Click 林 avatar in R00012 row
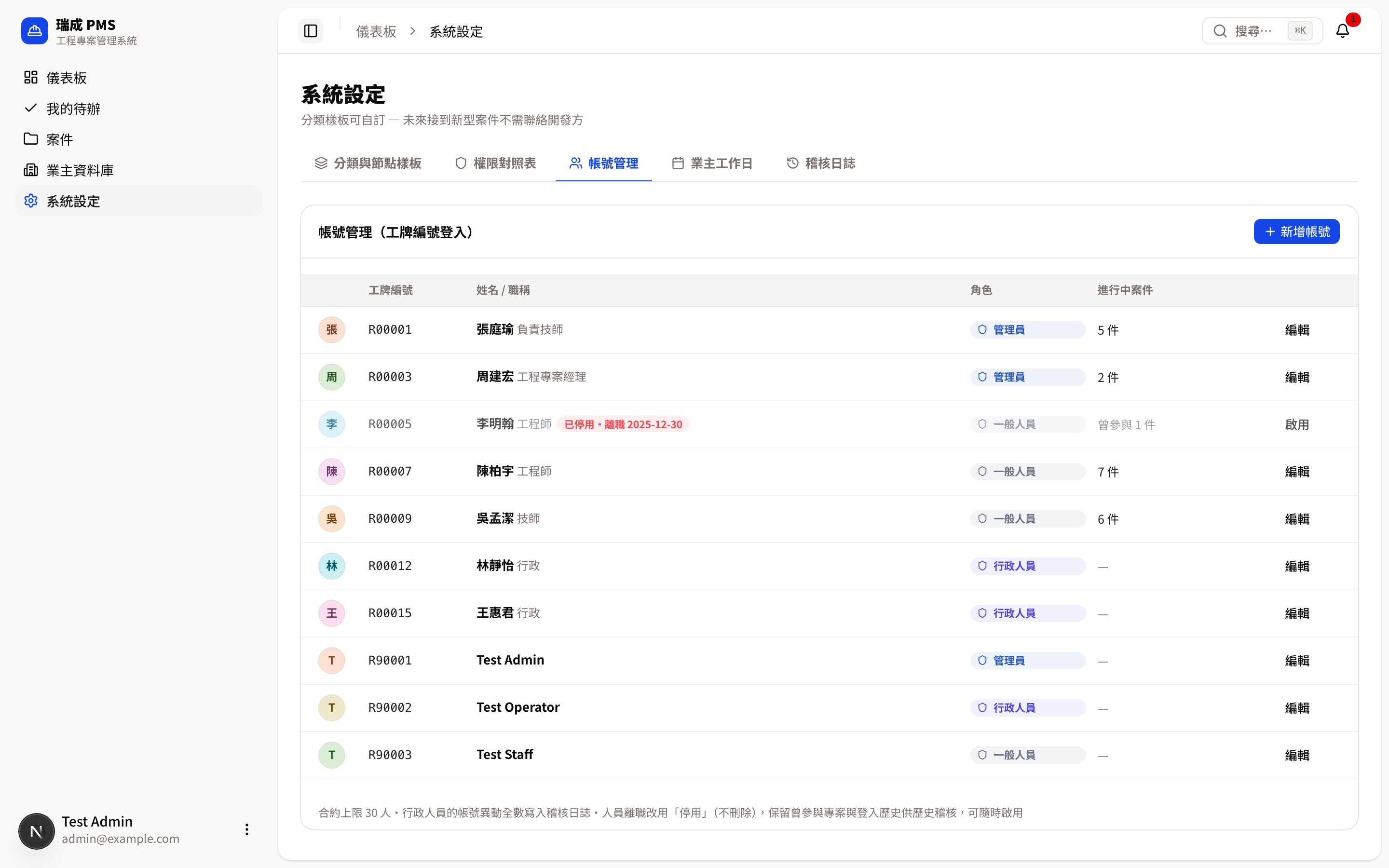This screenshot has width=1389, height=868. 332,566
